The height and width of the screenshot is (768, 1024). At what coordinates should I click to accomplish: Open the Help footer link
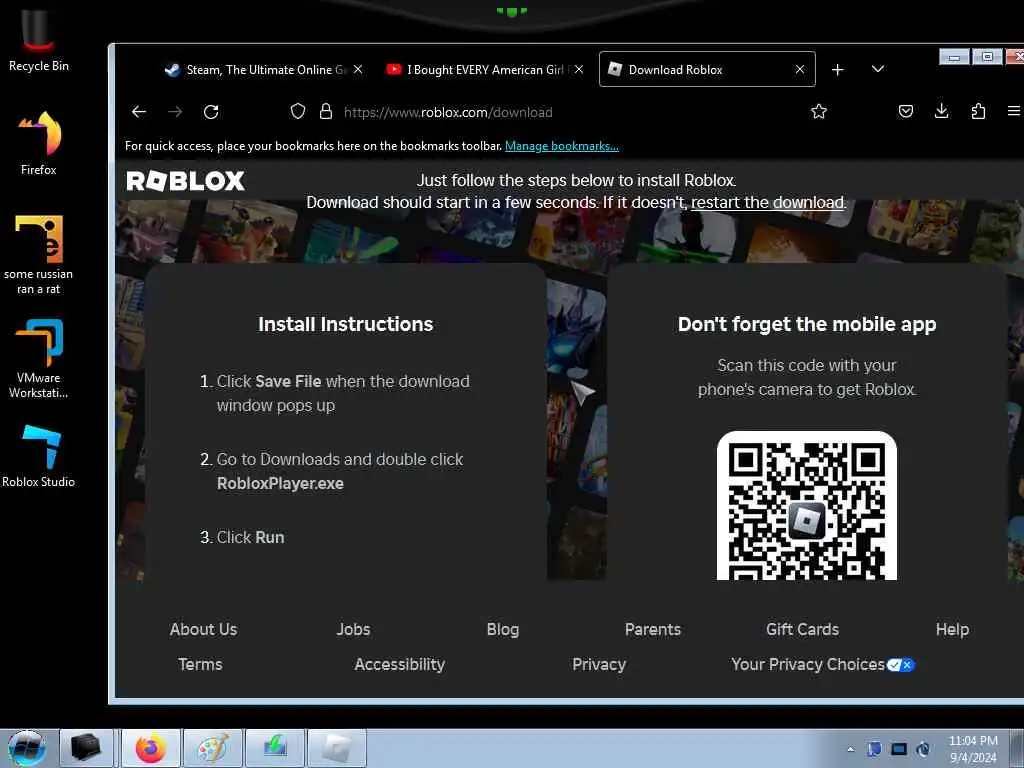[x=952, y=629]
